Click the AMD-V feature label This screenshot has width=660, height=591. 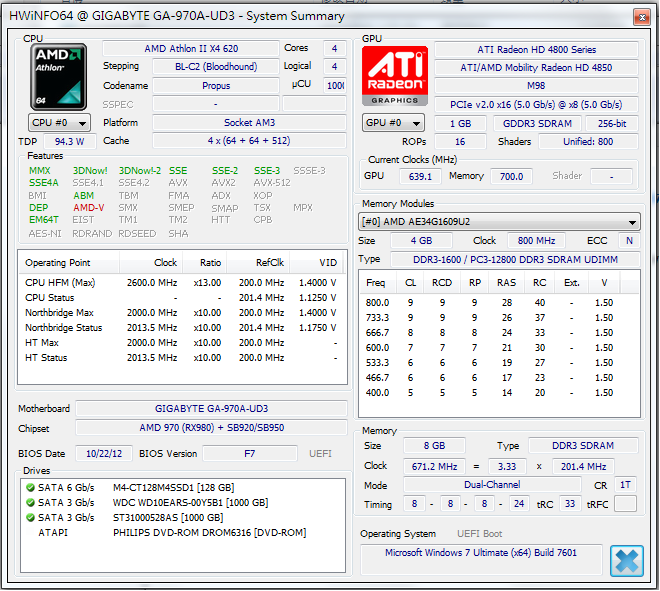point(88,208)
